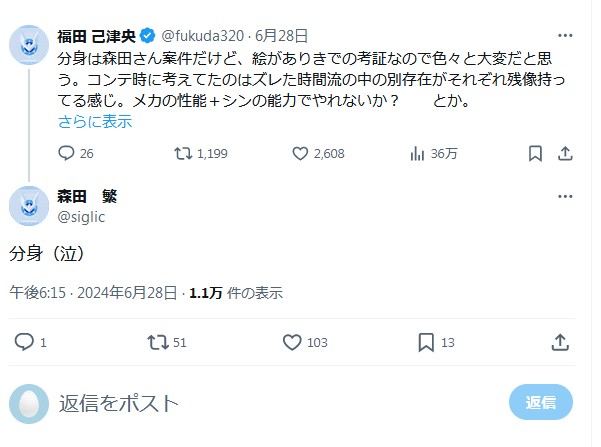Open @fukuda320 handle link
Screen dimensions: 601x447
200,36
